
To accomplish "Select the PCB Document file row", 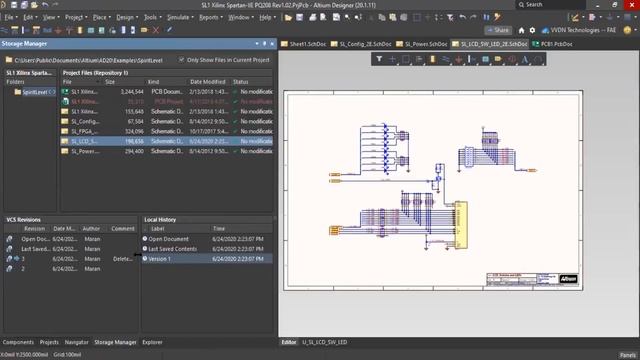I will [x=167, y=92].
